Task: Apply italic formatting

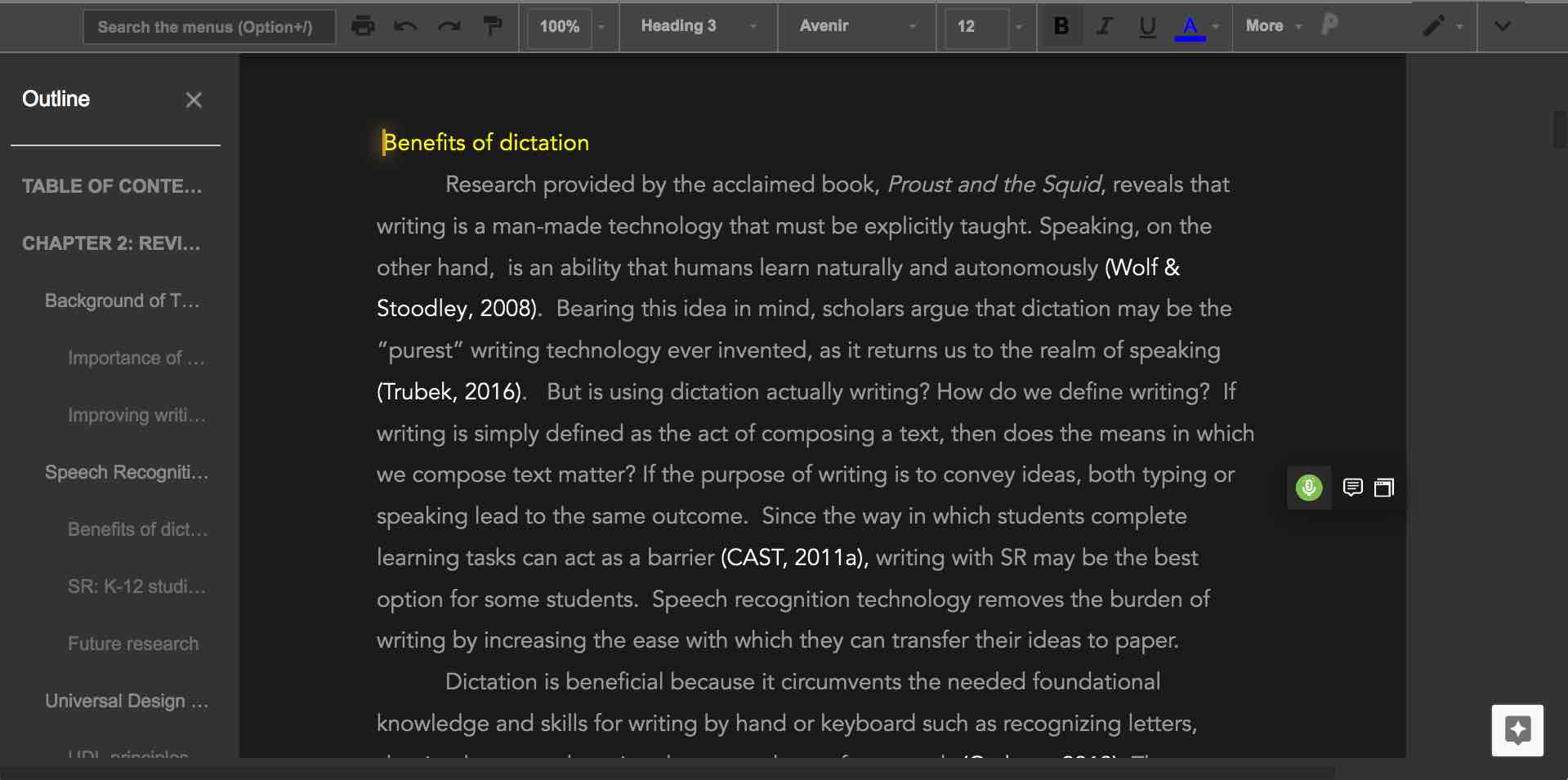Action: [1103, 27]
